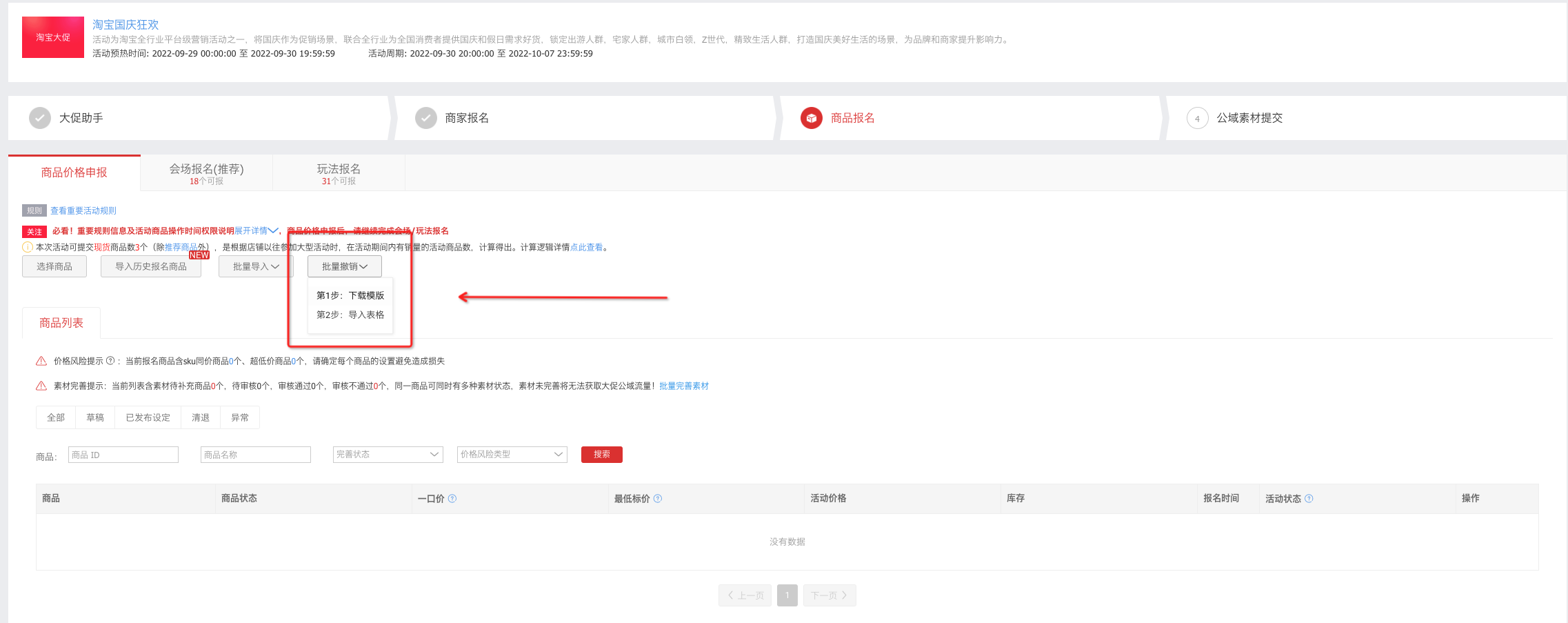Viewport: 1568px width, 623px height.
Task: Open the 点此查看 calculation logic link
Action: point(586,247)
